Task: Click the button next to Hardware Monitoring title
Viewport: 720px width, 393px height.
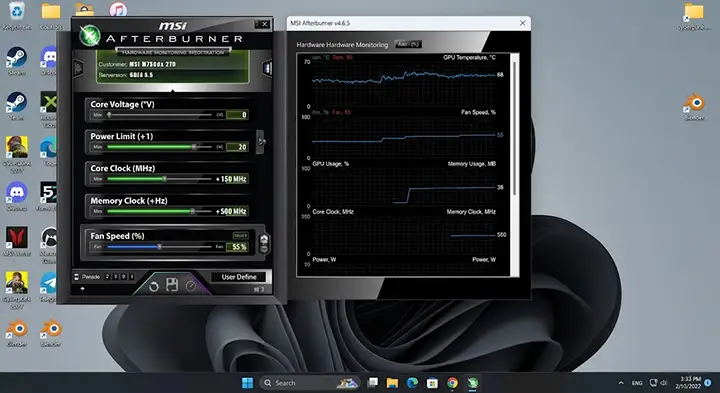Action: pos(408,45)
